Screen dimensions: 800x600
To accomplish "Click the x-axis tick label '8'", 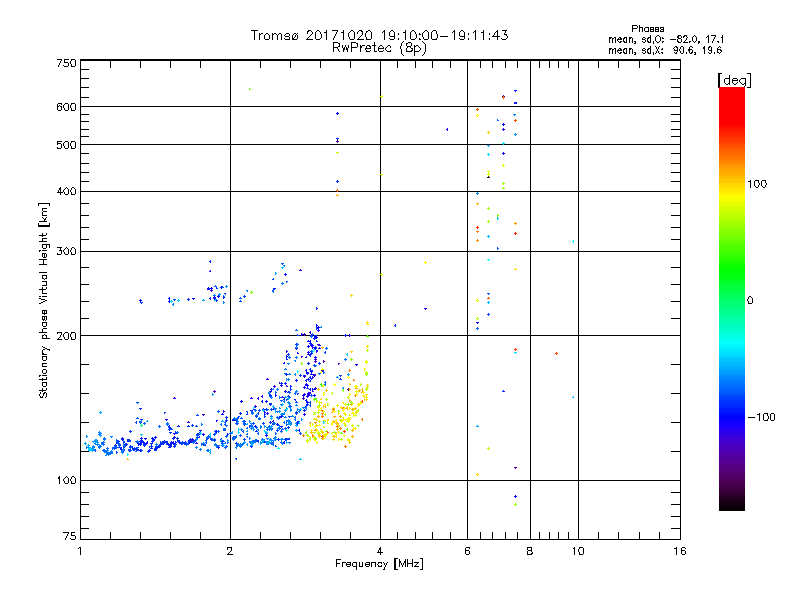I will point(530,551).
